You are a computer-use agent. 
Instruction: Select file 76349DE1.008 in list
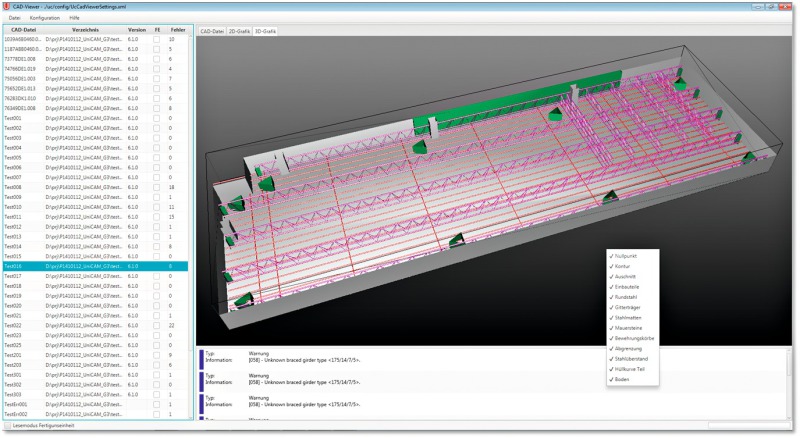click(96, 108)
